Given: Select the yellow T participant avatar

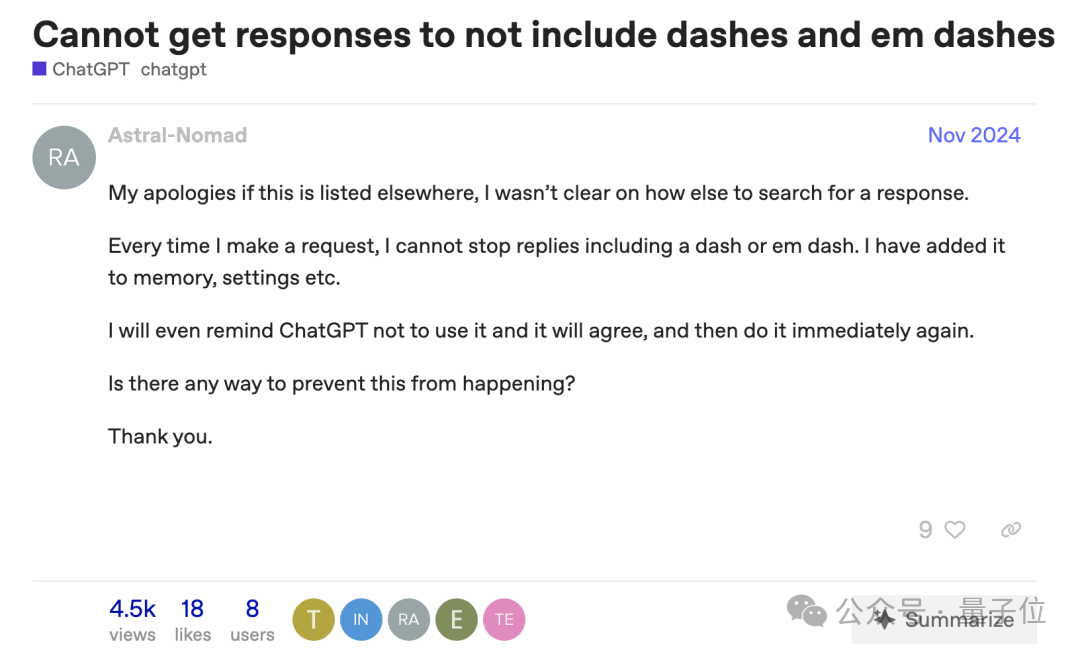Looking at the screenshot, I should 313,619.
